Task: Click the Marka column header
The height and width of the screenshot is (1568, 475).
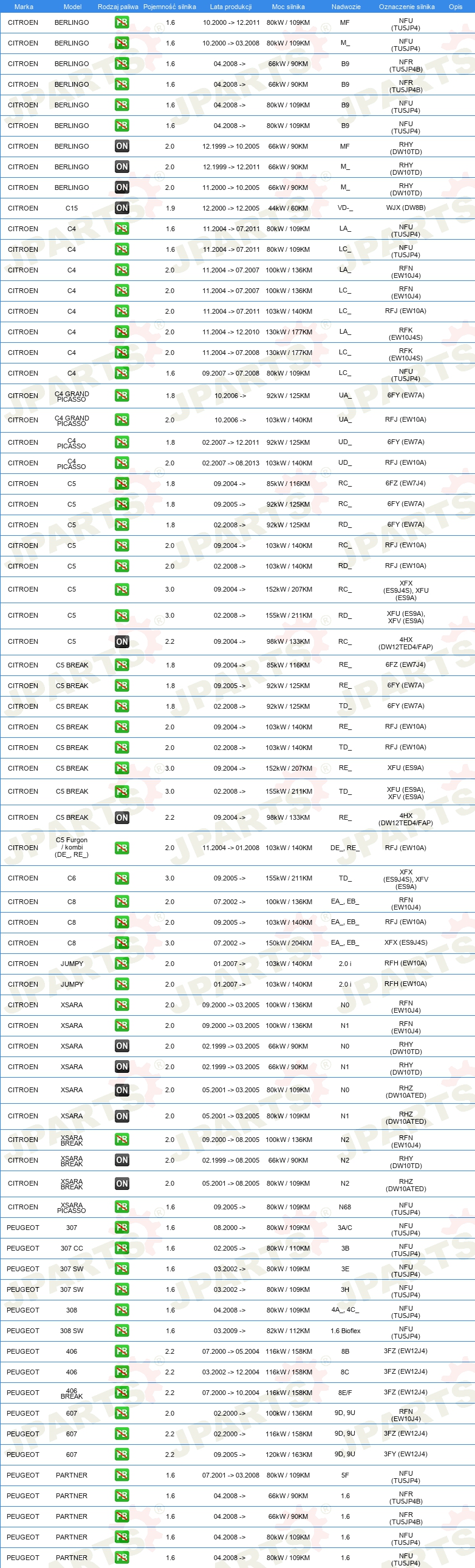Action: [24, 7]
